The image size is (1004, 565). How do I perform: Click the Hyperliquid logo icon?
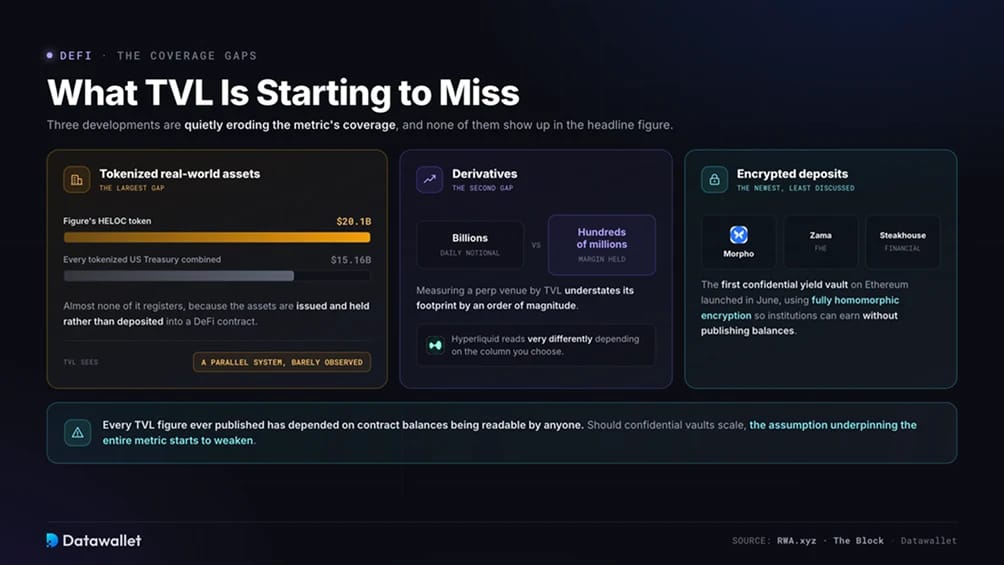[435, 345]
